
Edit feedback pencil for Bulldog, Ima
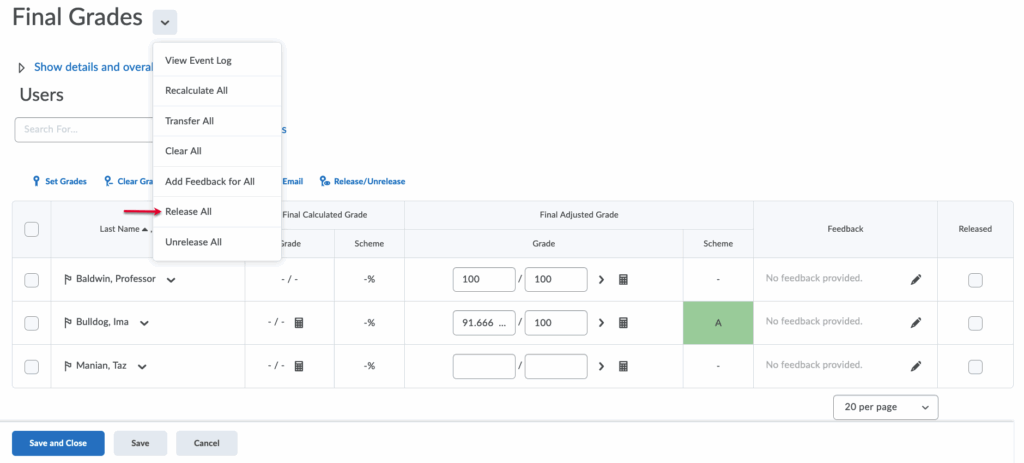tap(915, 323)
